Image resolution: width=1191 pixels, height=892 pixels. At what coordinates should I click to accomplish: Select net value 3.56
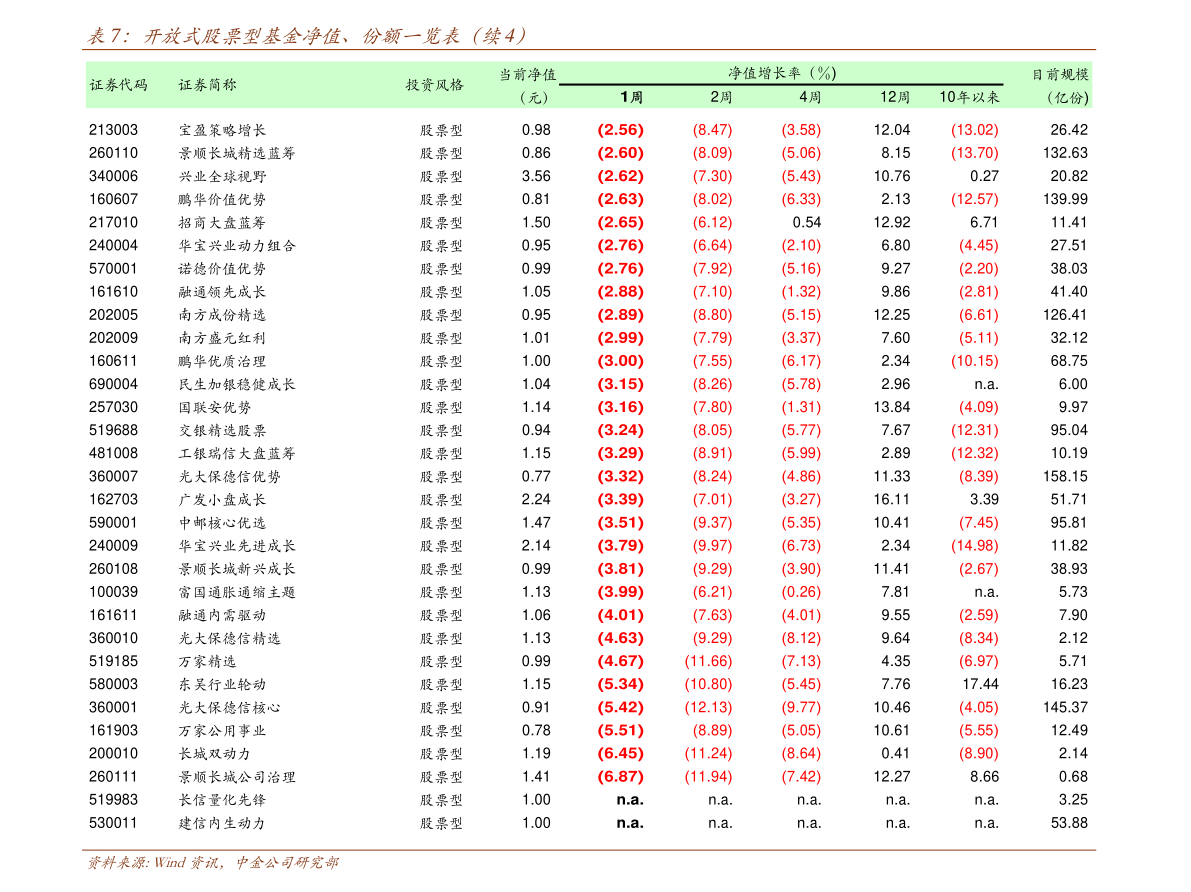tap(536, 176)
